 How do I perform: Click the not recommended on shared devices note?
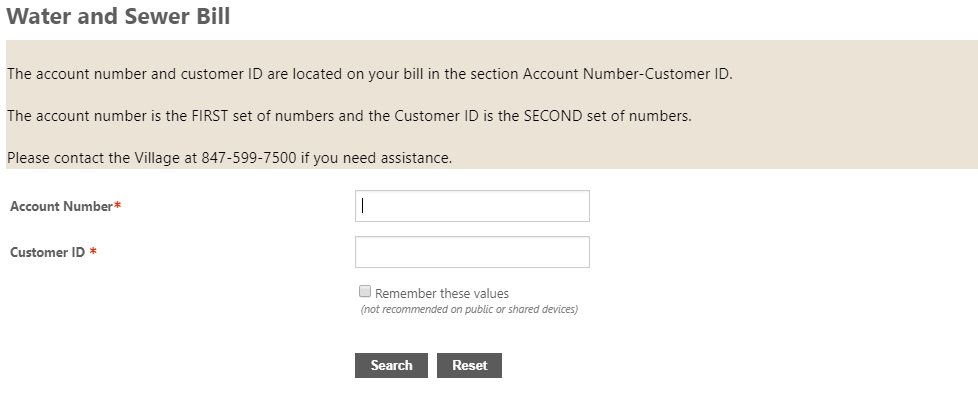469,309
